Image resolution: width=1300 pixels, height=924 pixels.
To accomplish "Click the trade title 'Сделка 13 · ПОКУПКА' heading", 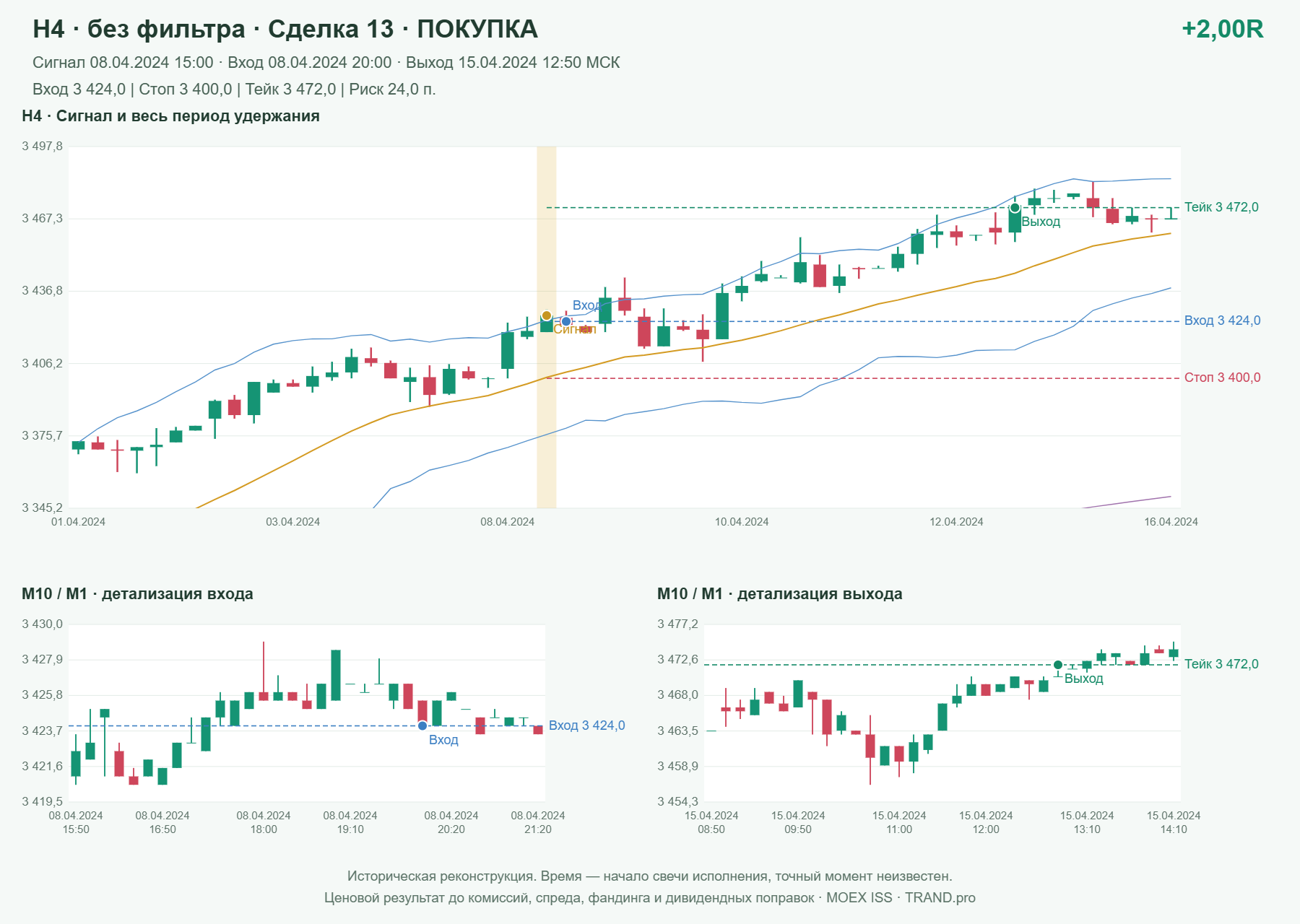I will (403, 29).
